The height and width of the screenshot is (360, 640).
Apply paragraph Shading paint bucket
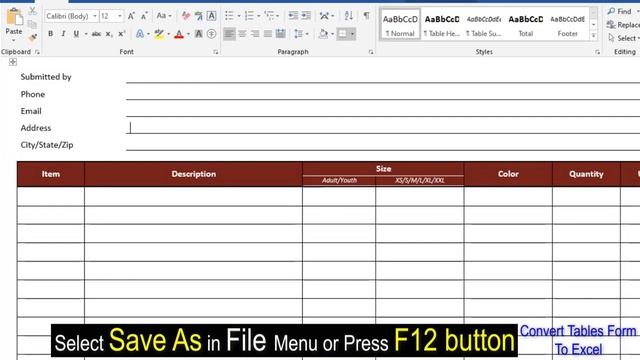(323, 34)
